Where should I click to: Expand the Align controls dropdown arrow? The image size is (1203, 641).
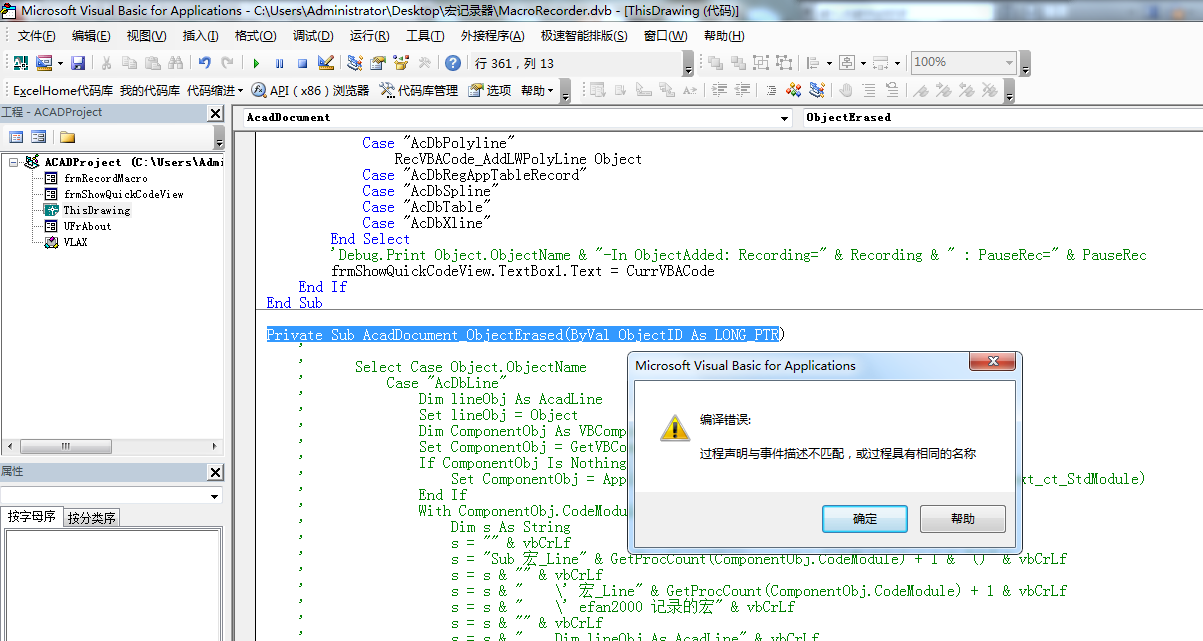829,63
